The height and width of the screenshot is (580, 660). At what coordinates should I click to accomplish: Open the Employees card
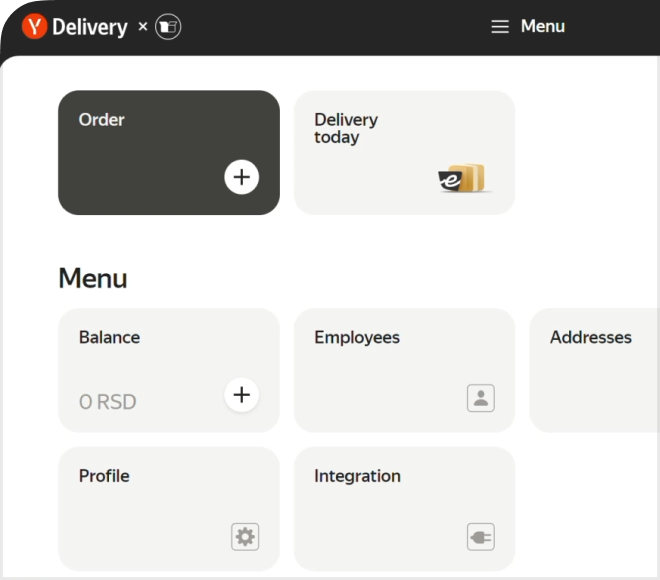pyautogui.click(x=405, y=370)
